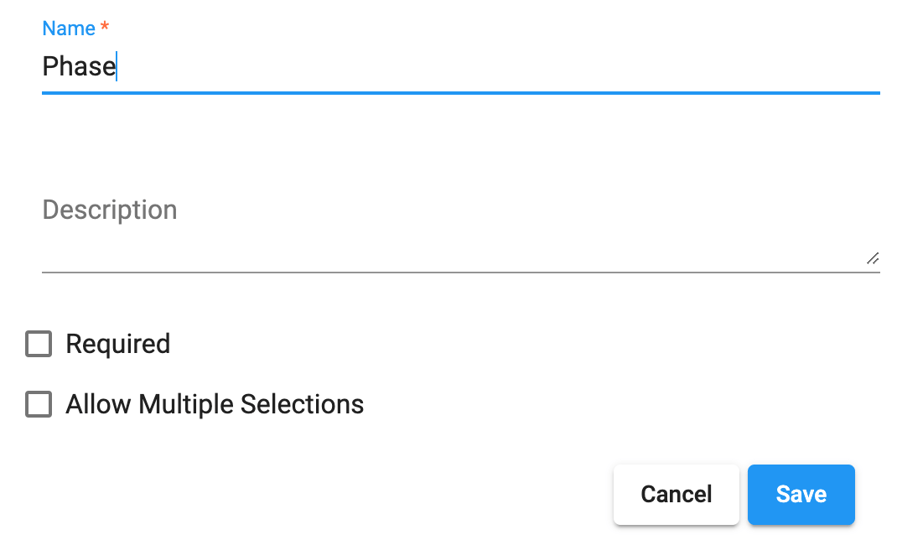Click the empty square box beside Required
This screenshot has height=540, width=897.
coord(39,345)
